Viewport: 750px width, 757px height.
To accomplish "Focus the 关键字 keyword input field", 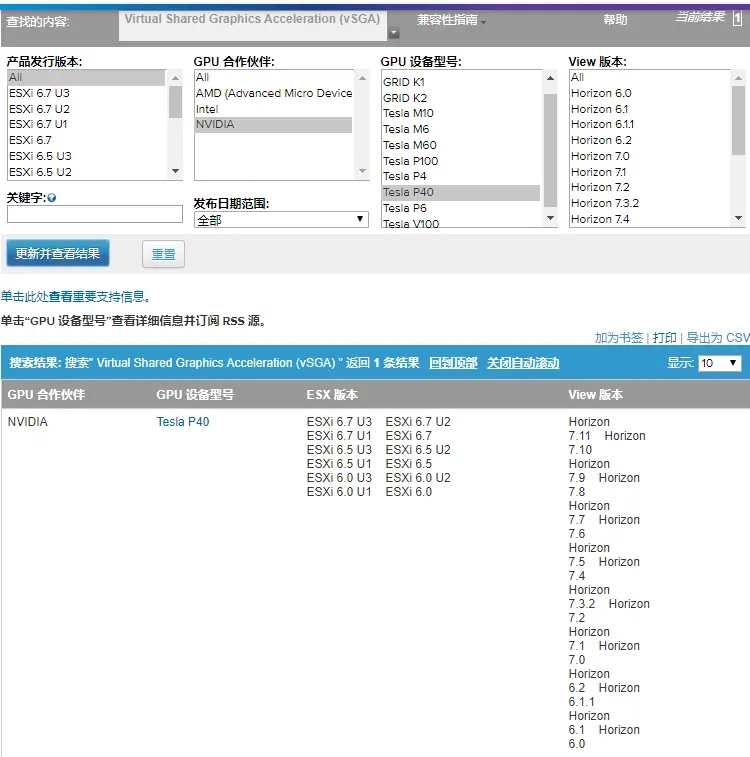I will 95,214.
